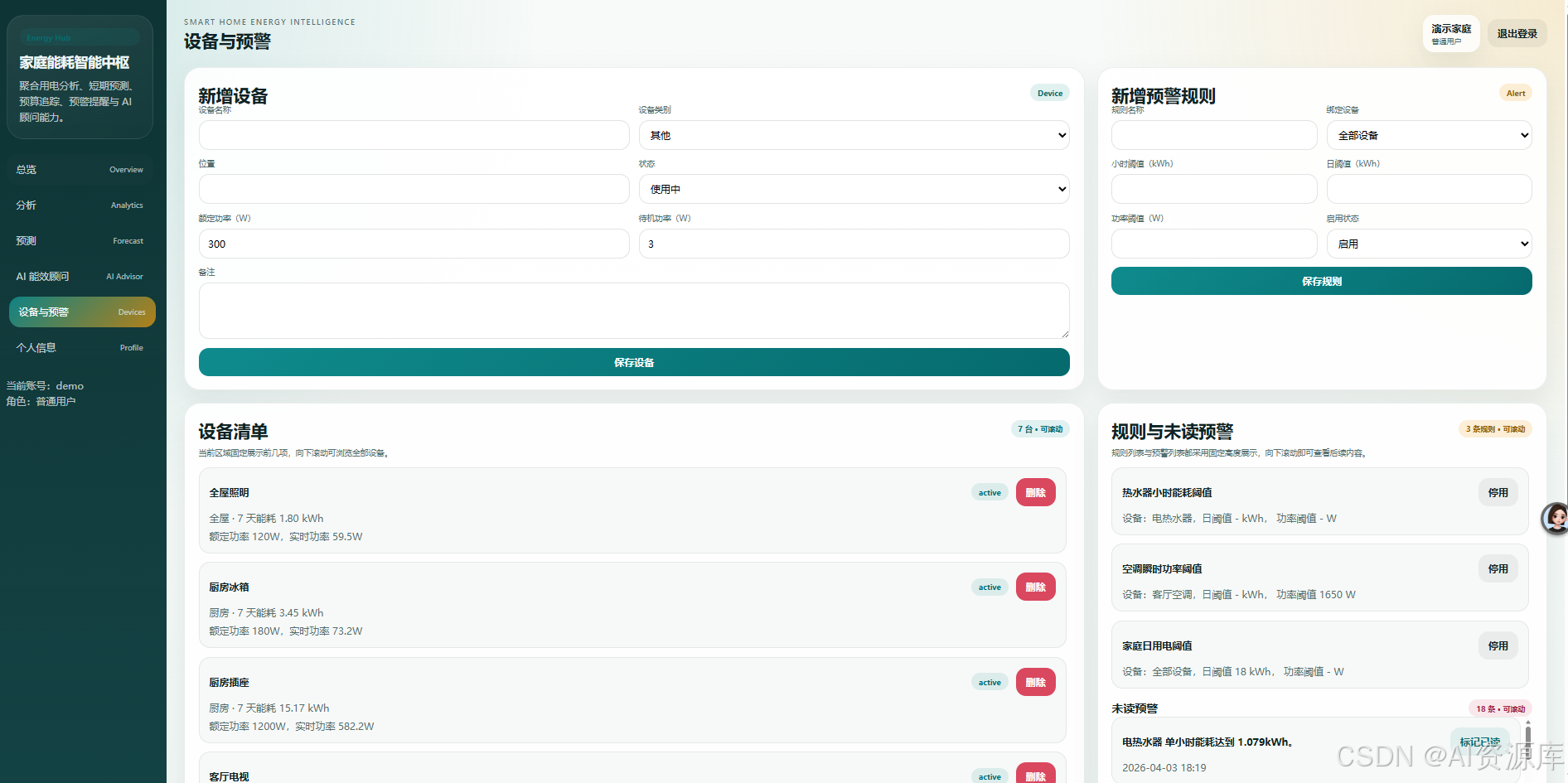Focus the 设备名称 input field
The image size is (1568, 783).
click(x=414, y=135)
